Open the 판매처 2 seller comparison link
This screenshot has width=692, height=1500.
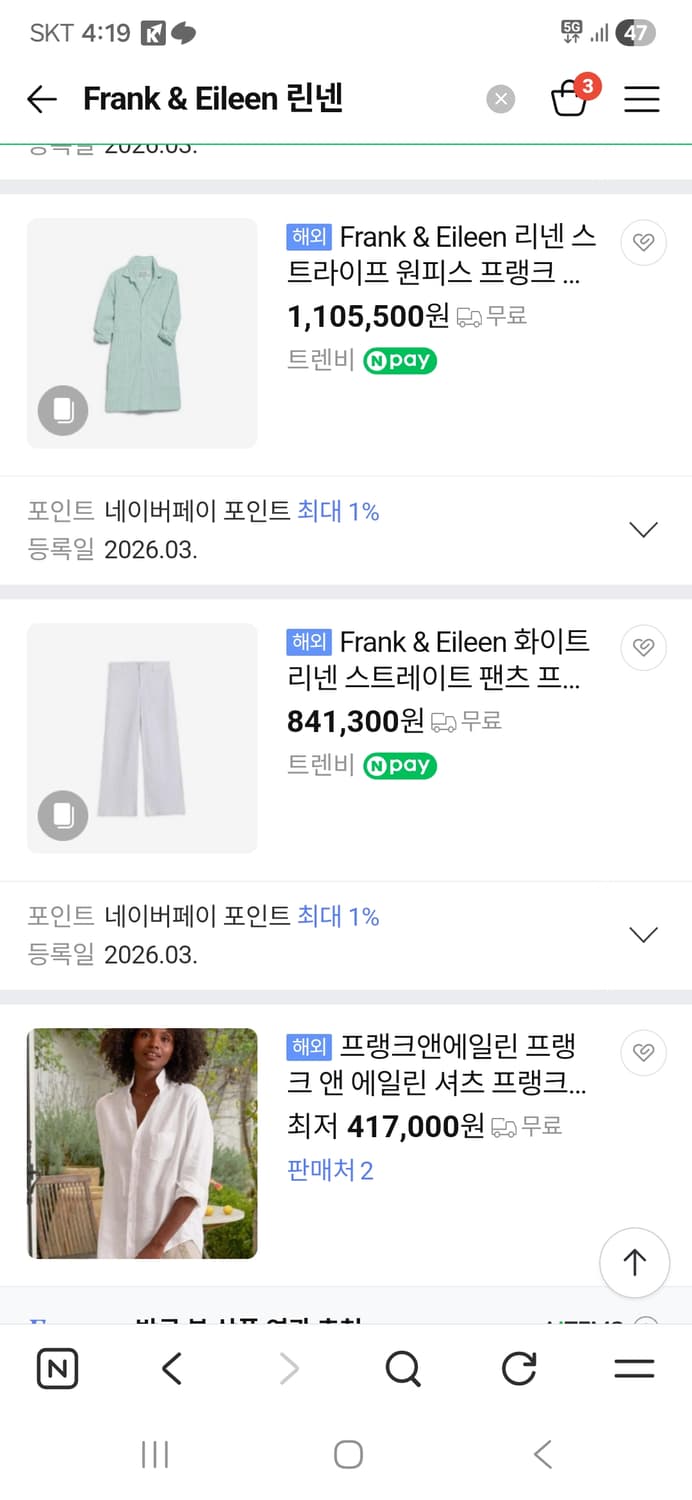click(x=330, y=1172)
